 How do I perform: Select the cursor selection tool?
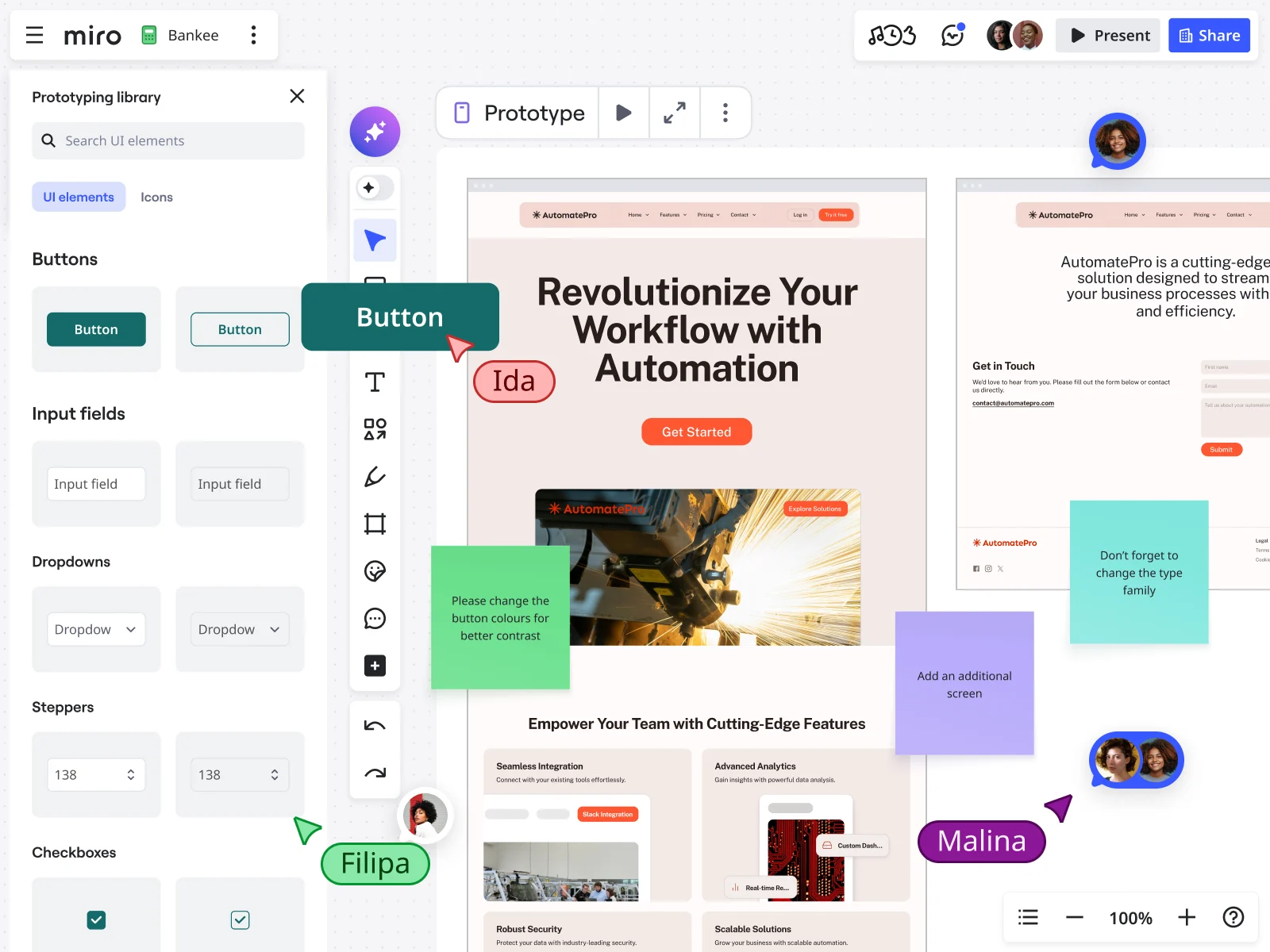coord(375,240)
